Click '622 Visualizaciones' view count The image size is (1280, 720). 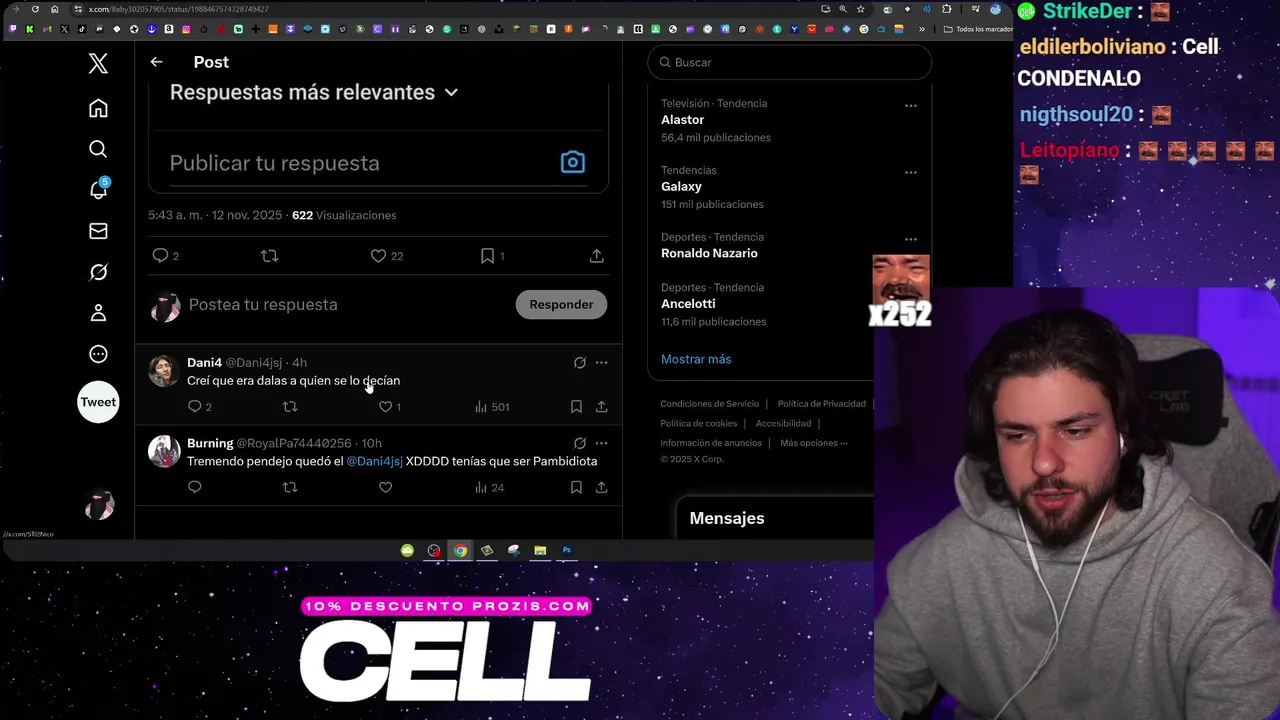(344, 215)
